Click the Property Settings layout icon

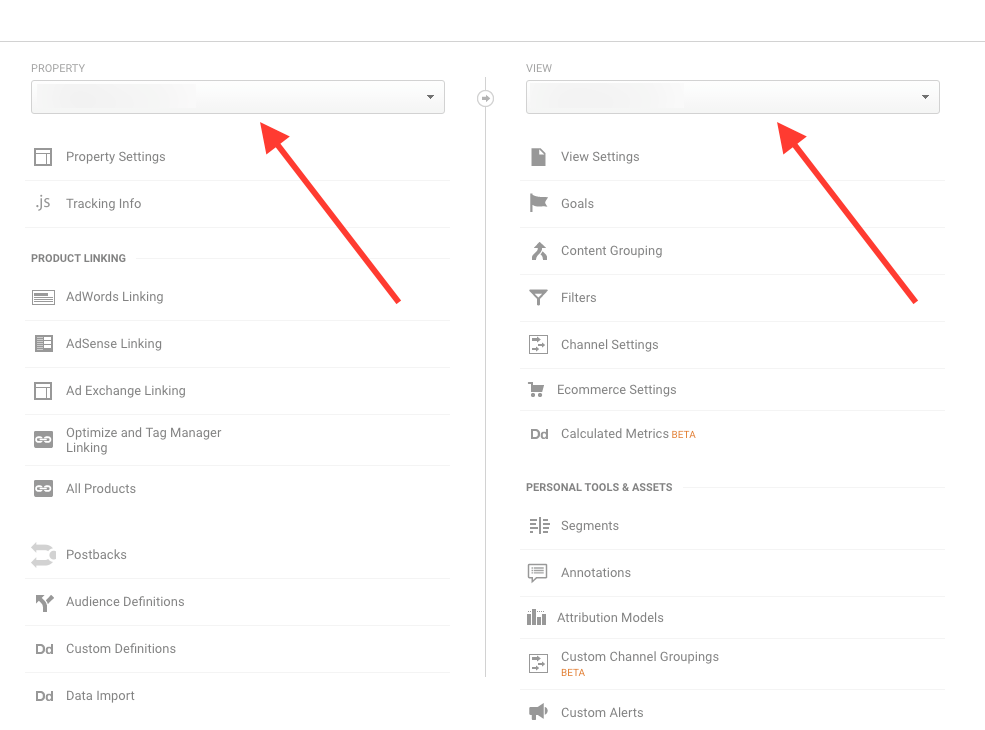tap(43, 157)
